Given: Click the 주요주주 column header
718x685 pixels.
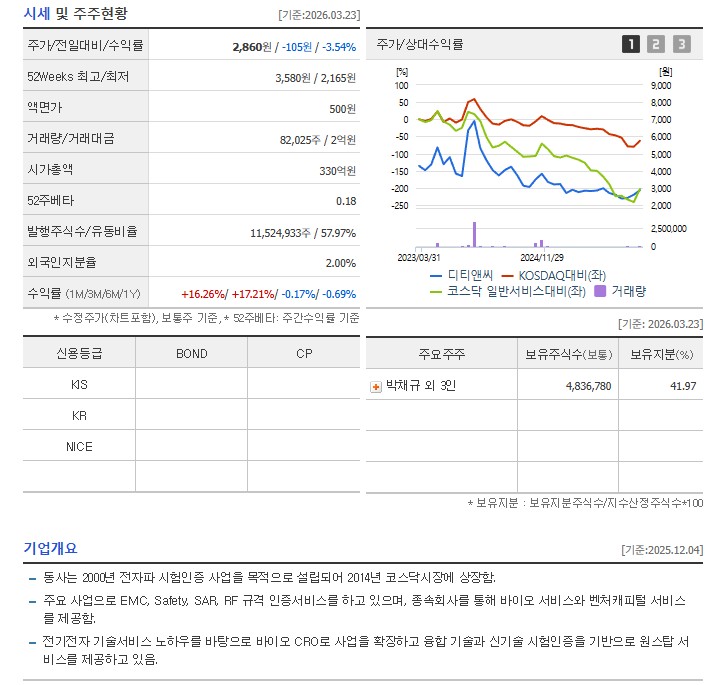Looking at the screenshot, I should coord(441,354).
